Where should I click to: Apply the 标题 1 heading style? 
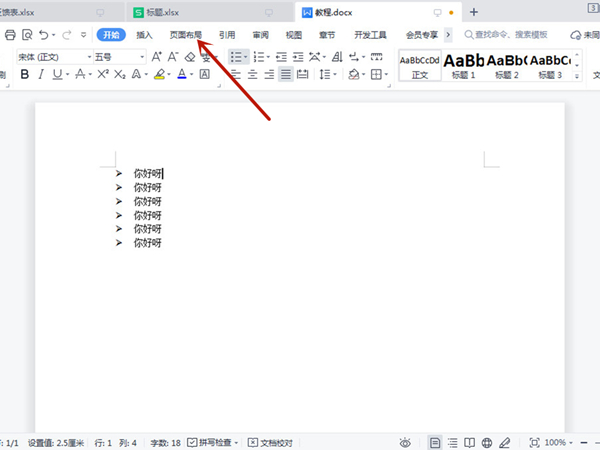(x=463, y=65)
